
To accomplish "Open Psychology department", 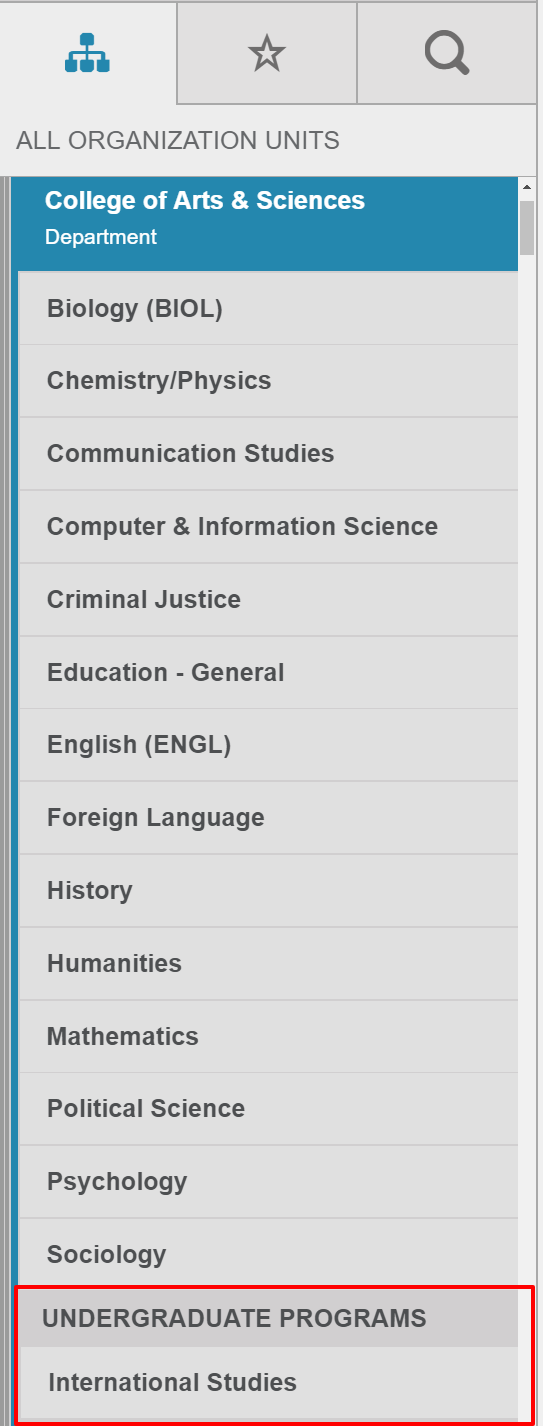I will (268, 1182).
